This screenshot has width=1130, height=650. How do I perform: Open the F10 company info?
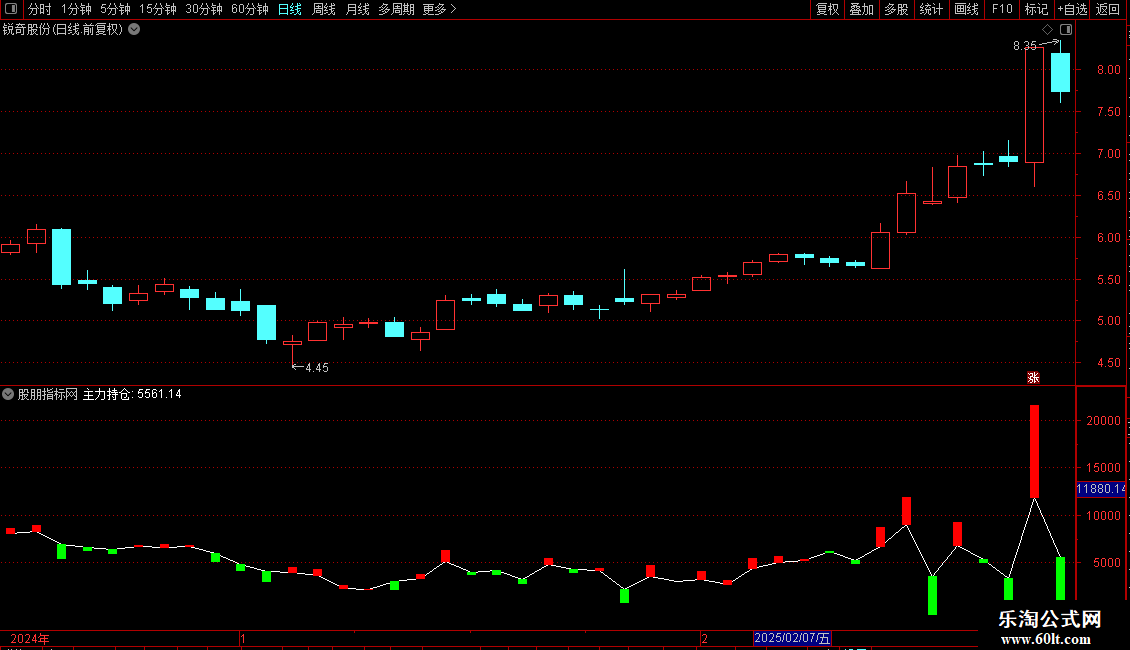[1002, 9]
